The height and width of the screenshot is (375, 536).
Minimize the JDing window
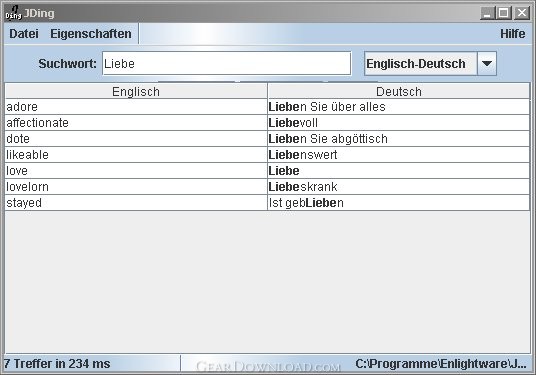pyautogui.click(x=488, y=13)
